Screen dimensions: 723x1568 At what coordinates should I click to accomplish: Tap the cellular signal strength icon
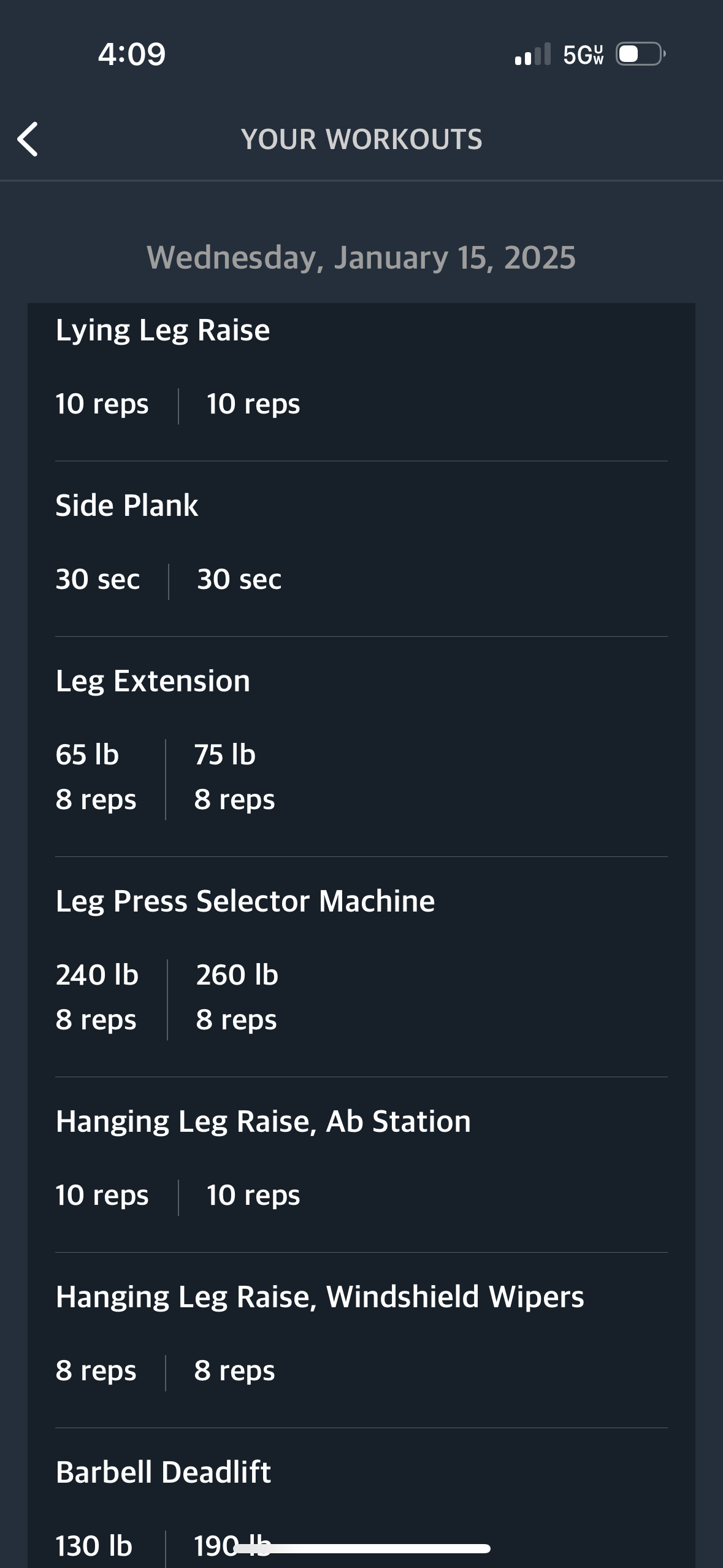(532, 55)
